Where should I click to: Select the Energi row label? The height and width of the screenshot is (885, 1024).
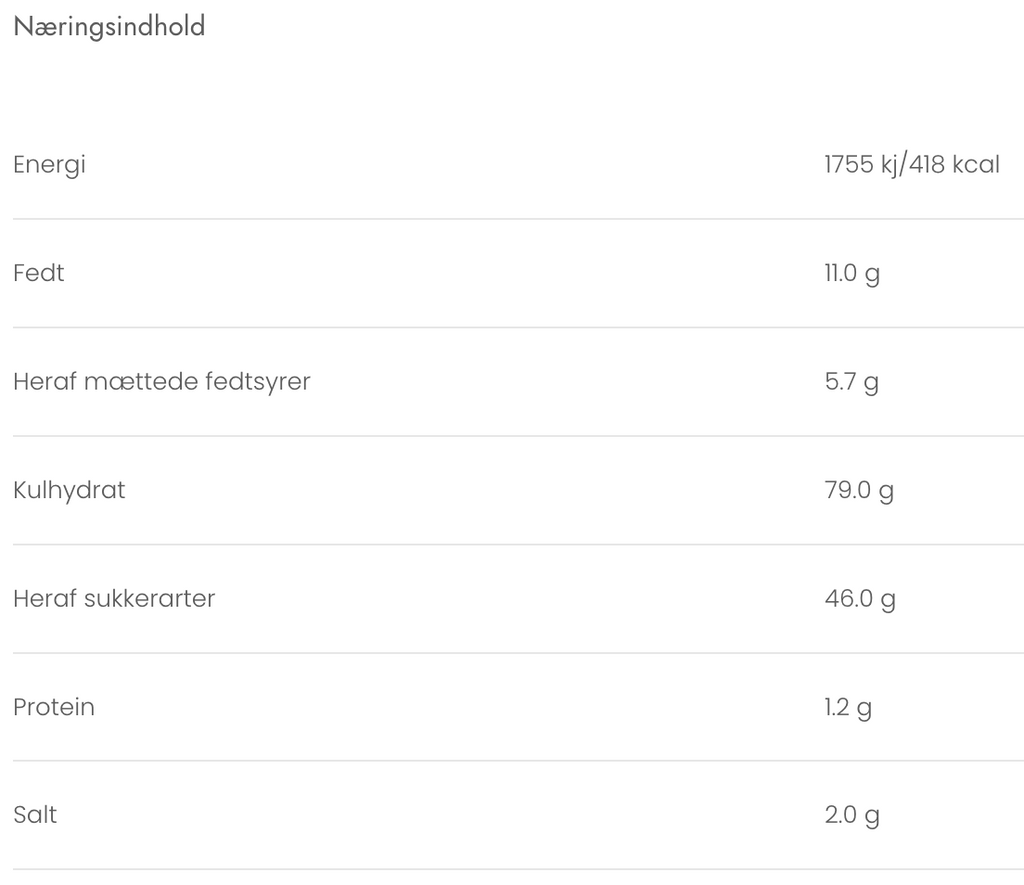coord(49,165)
